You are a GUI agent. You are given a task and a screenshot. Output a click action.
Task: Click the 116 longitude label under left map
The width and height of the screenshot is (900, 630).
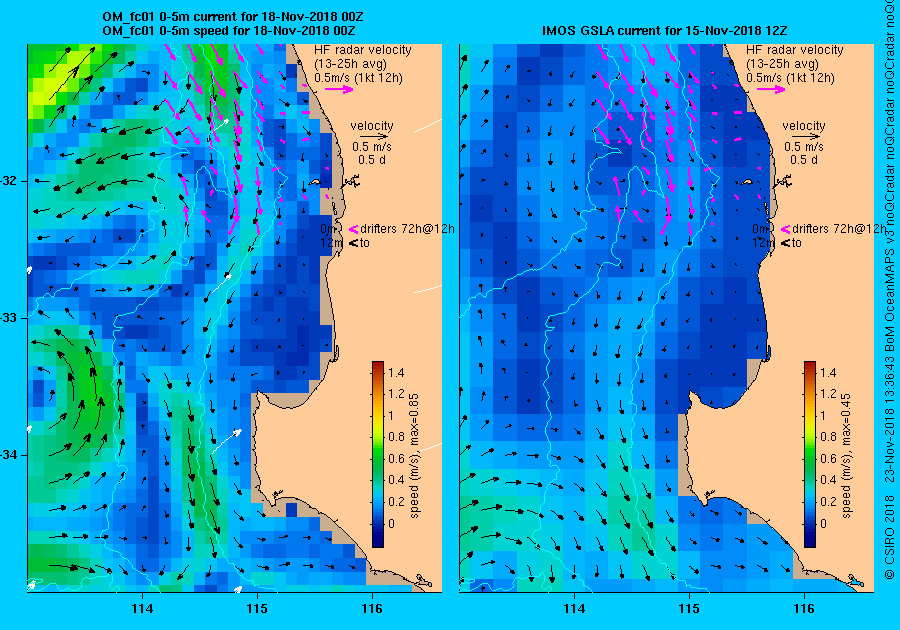click(x=372, y=609)
